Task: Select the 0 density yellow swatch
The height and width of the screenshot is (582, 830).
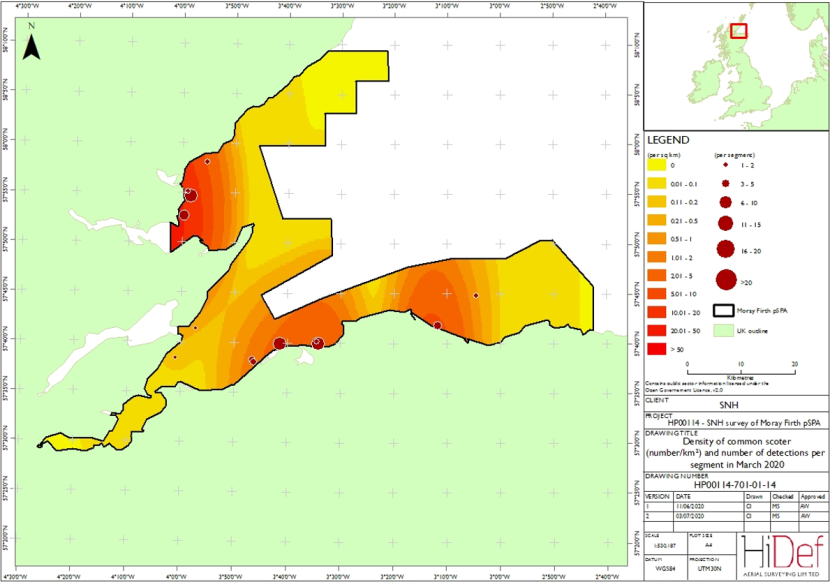Action: (x=656, y=165)
